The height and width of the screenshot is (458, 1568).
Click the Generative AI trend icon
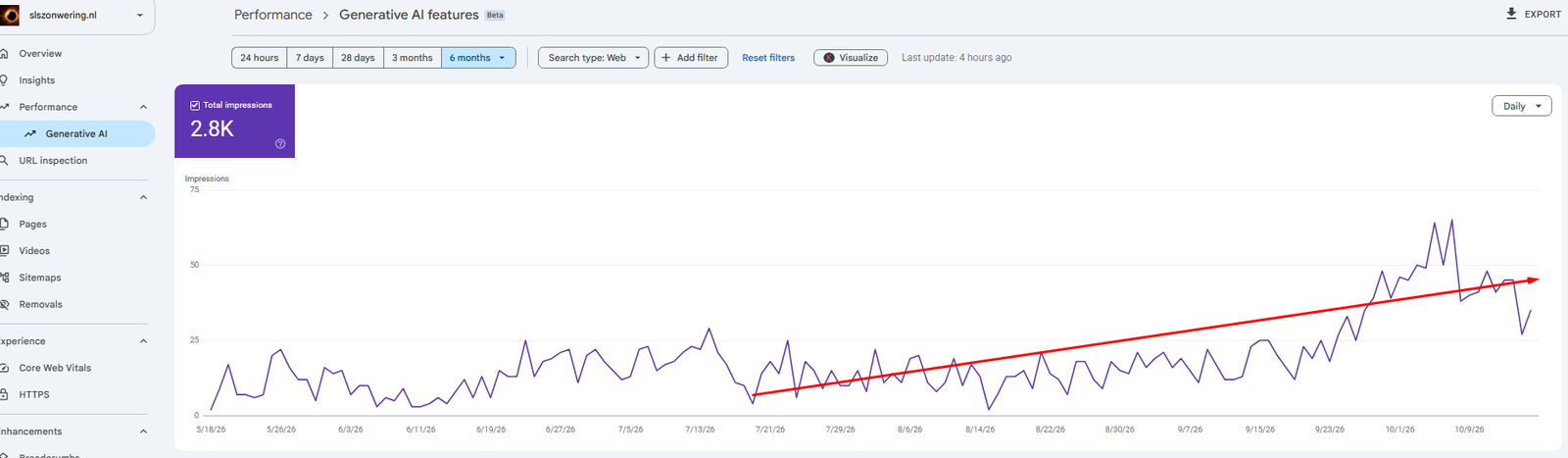(x=30, y=133)
